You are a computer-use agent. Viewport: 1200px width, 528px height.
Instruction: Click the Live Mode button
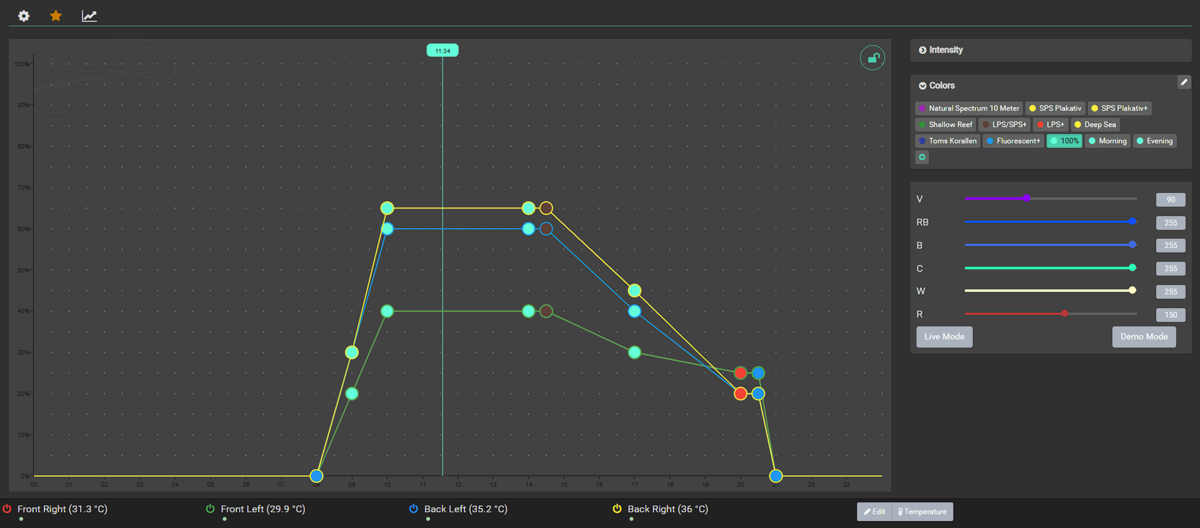[x=944, y=337]
